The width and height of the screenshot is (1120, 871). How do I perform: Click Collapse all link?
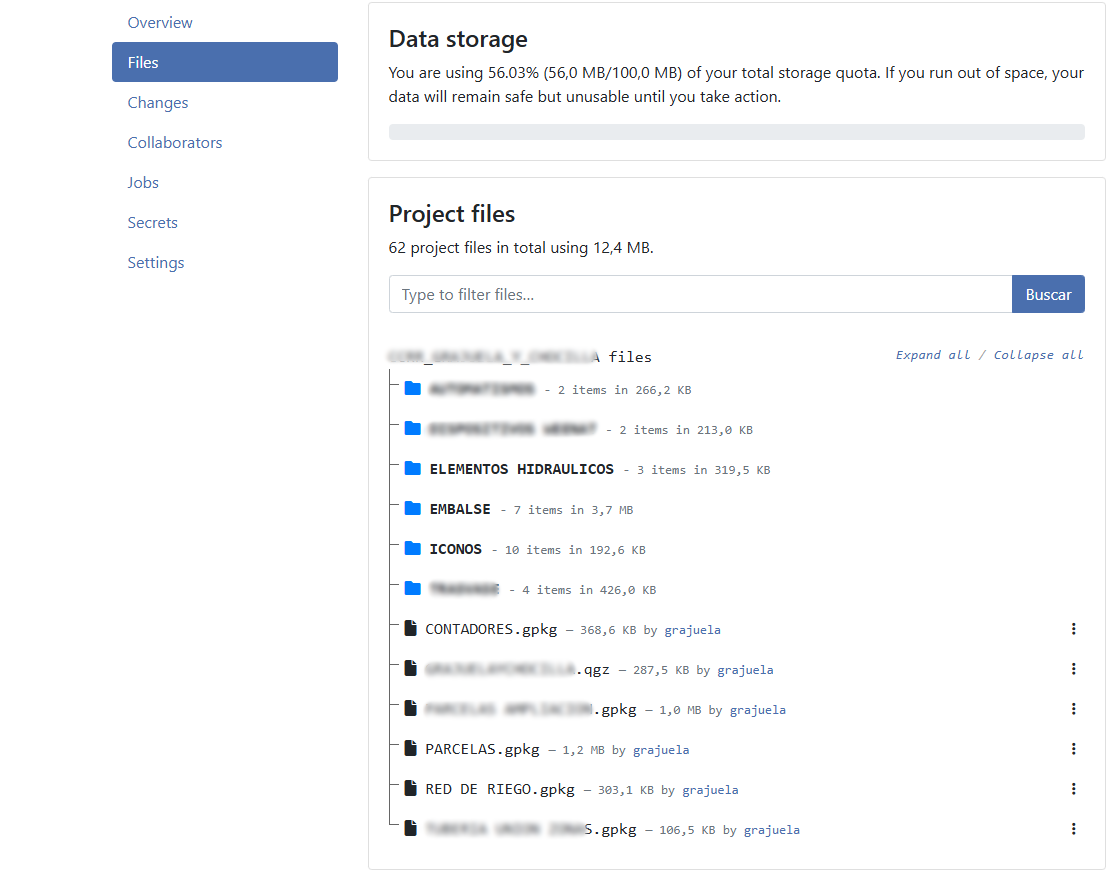[x=1039, y=355]
